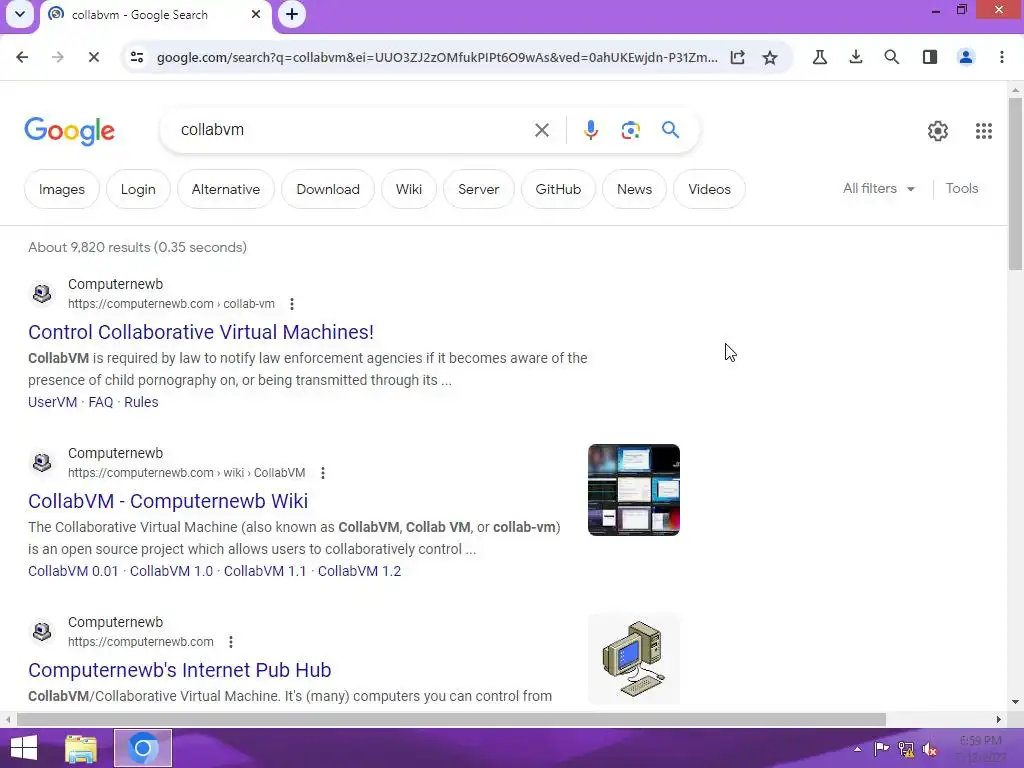
Task: Select the Alternative search chip
Action: 225,189
